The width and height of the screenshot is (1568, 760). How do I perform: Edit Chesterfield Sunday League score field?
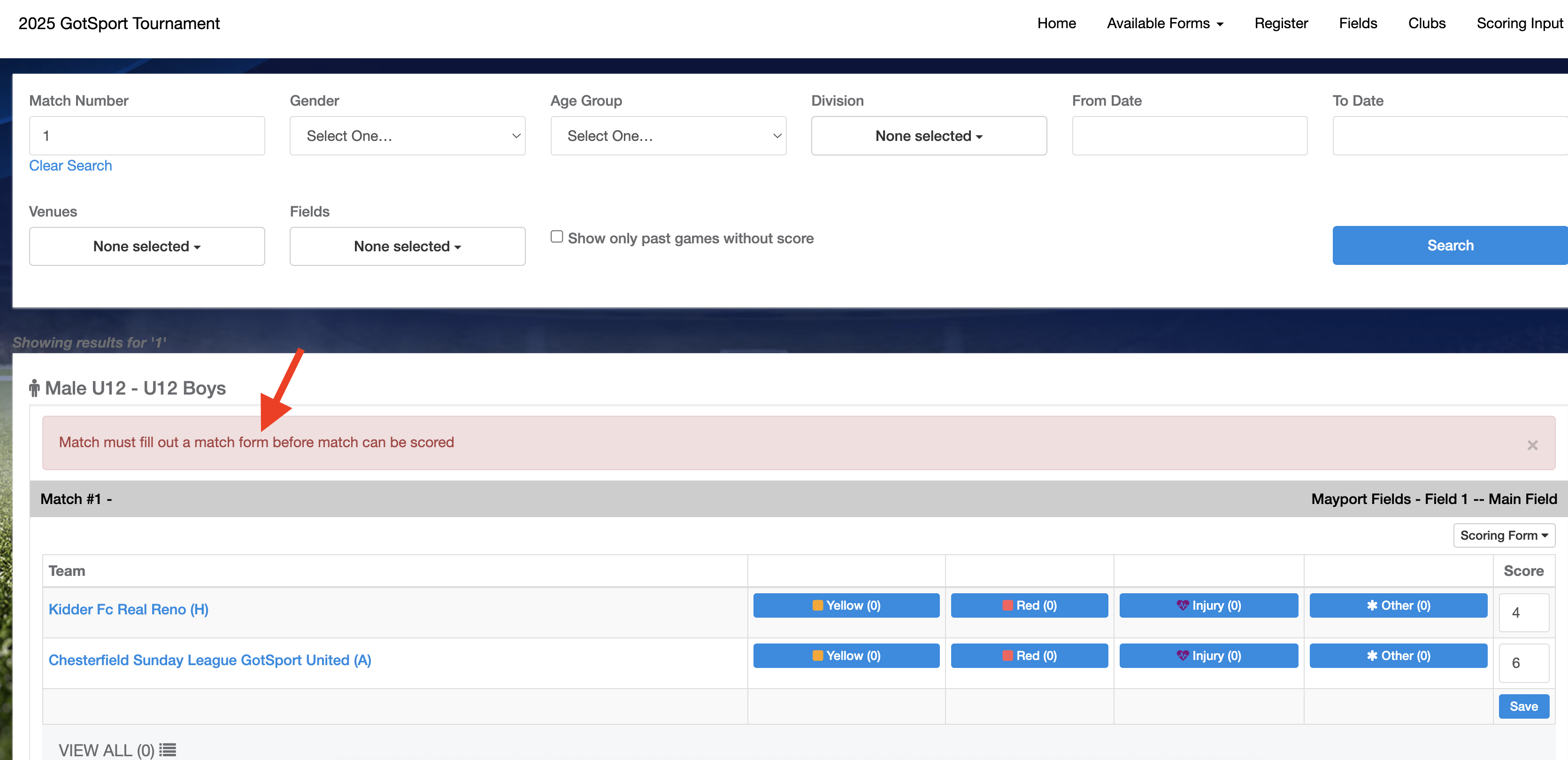(x=1523, y=663)
